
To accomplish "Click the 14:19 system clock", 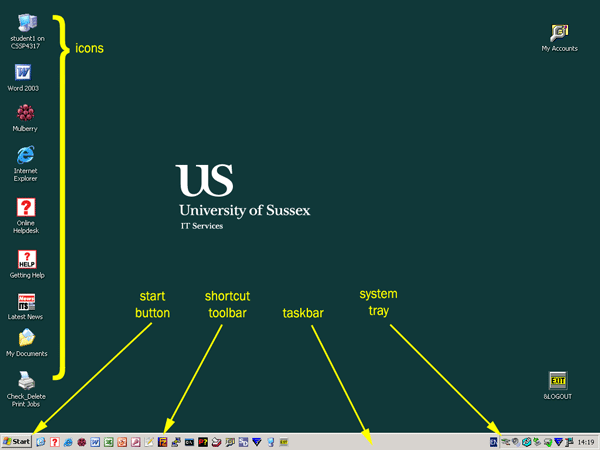I will point(586,442).
